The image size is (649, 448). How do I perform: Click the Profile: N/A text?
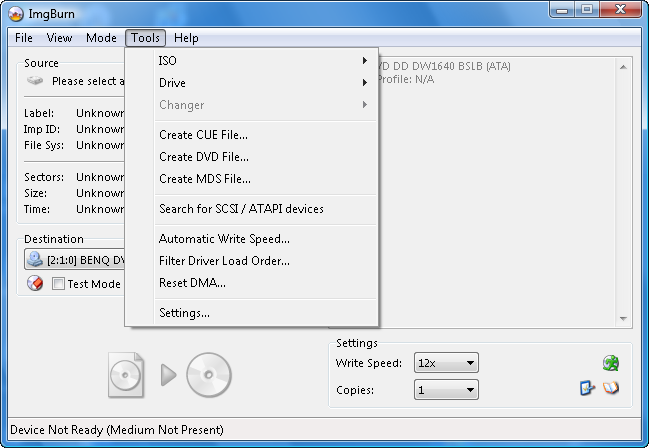(406, 79)
